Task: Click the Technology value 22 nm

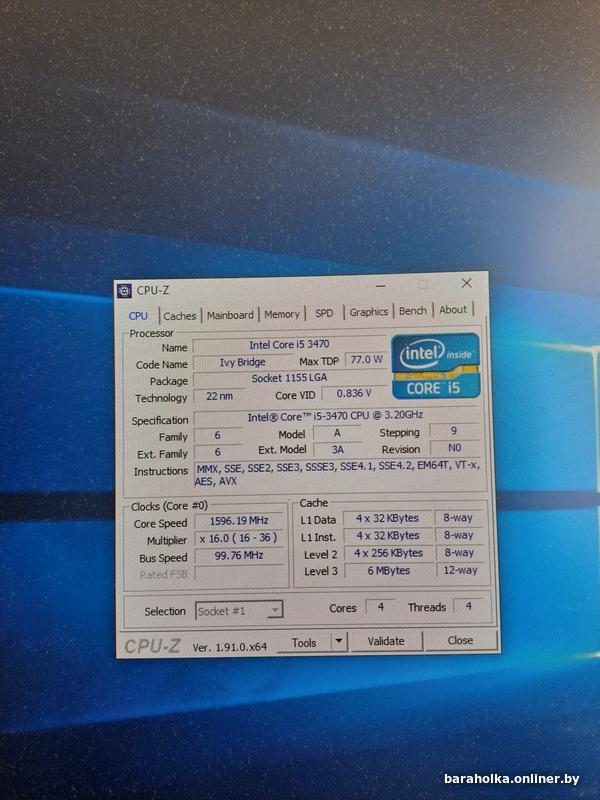Action: [219, 396]
